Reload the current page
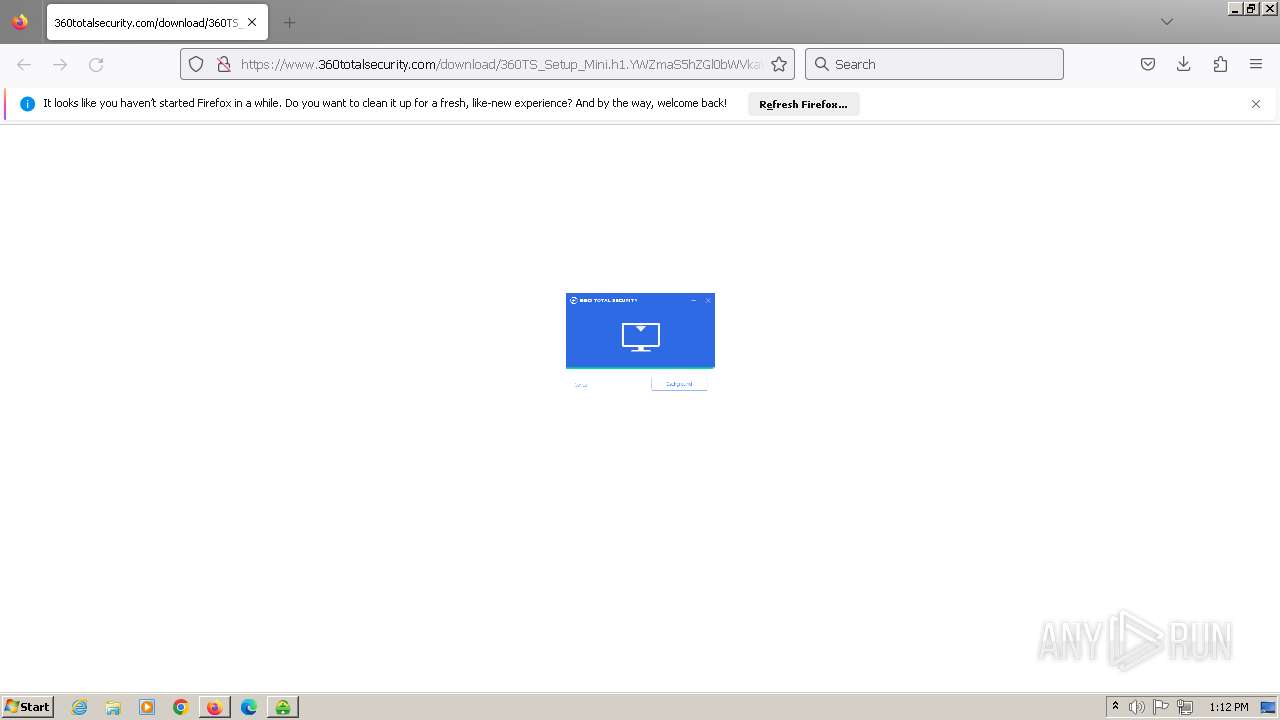Viewport: 1280px width, 720px height. coord(96,64)
